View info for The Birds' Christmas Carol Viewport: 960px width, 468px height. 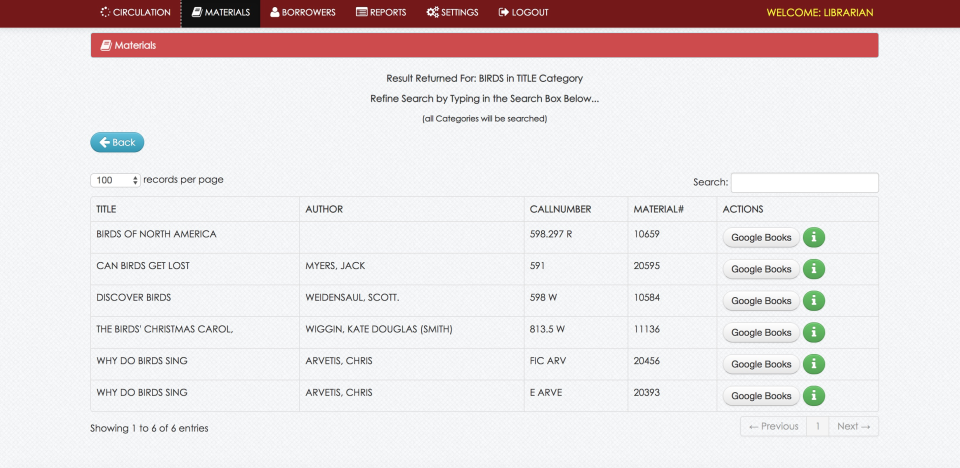click(814, 333)
